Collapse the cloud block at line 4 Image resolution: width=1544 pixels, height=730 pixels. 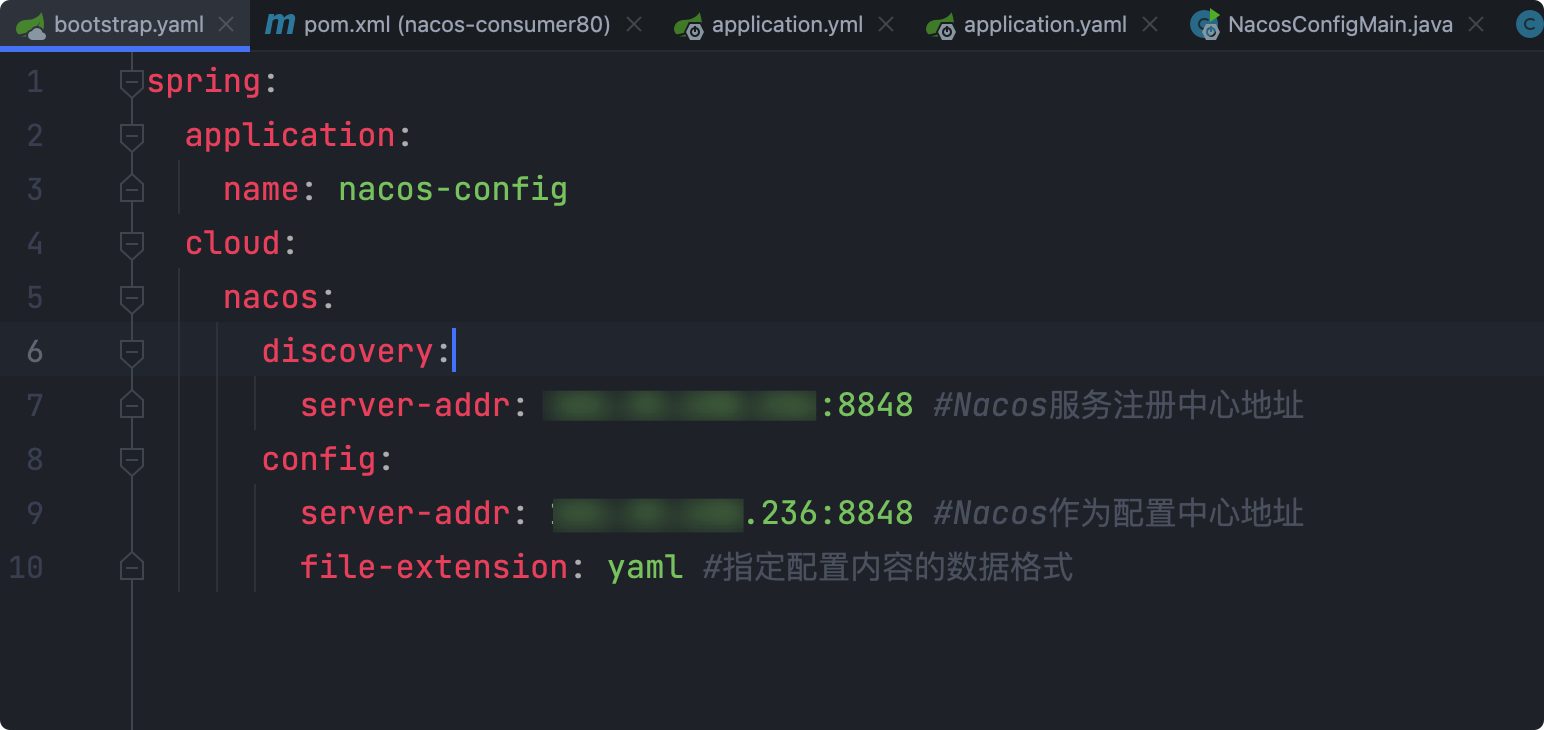(x=131, y=243)
